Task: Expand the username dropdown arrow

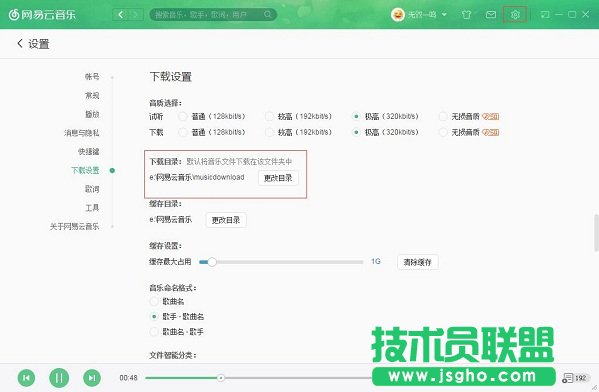Action: pos(444,15)
